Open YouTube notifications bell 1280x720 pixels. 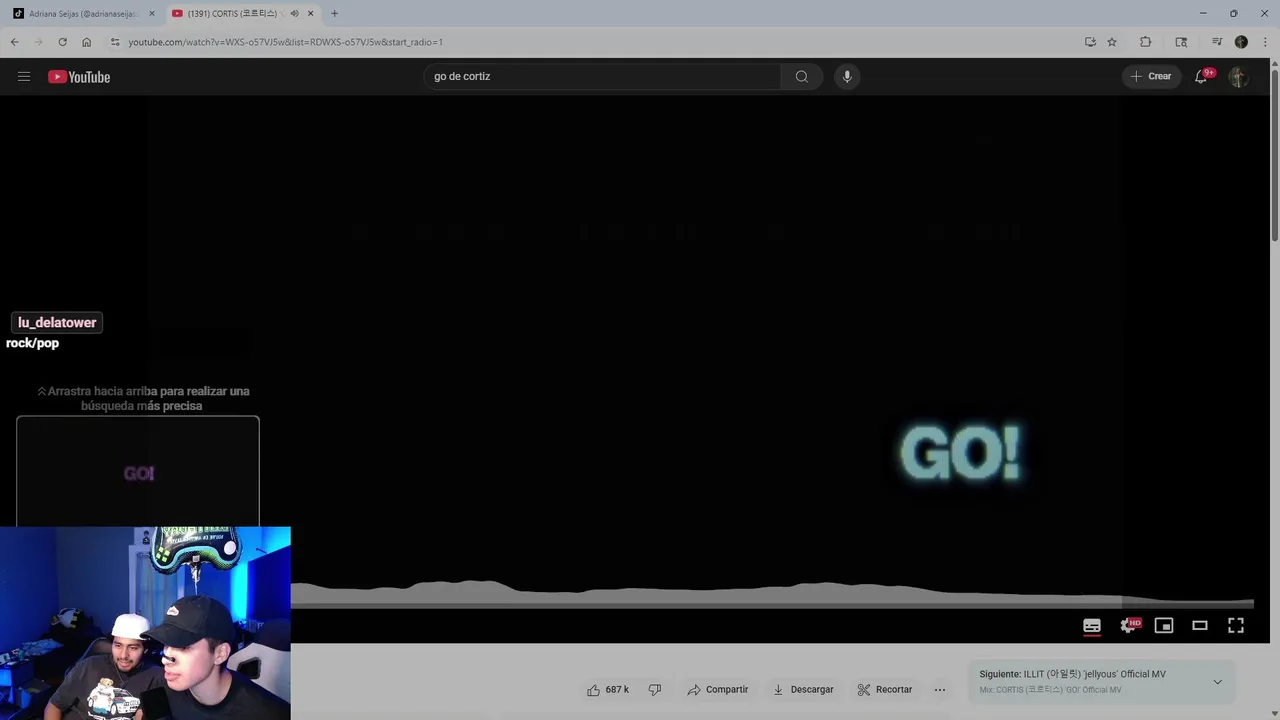(1202, 76)
